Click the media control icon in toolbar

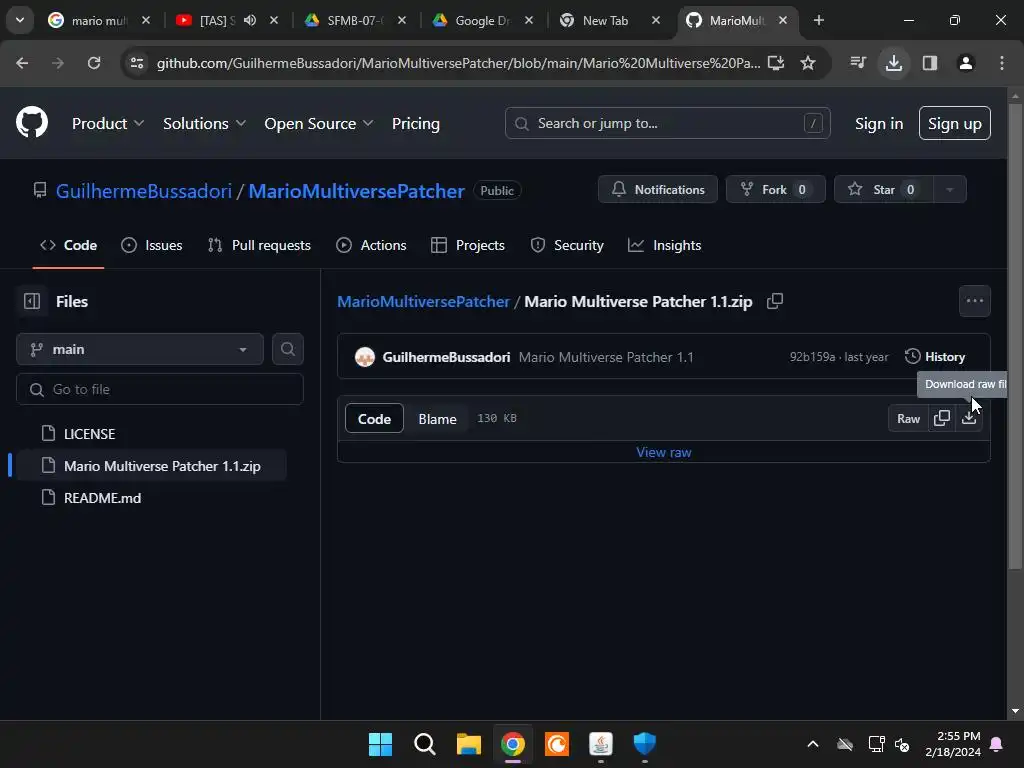click(x=858, y=63)
